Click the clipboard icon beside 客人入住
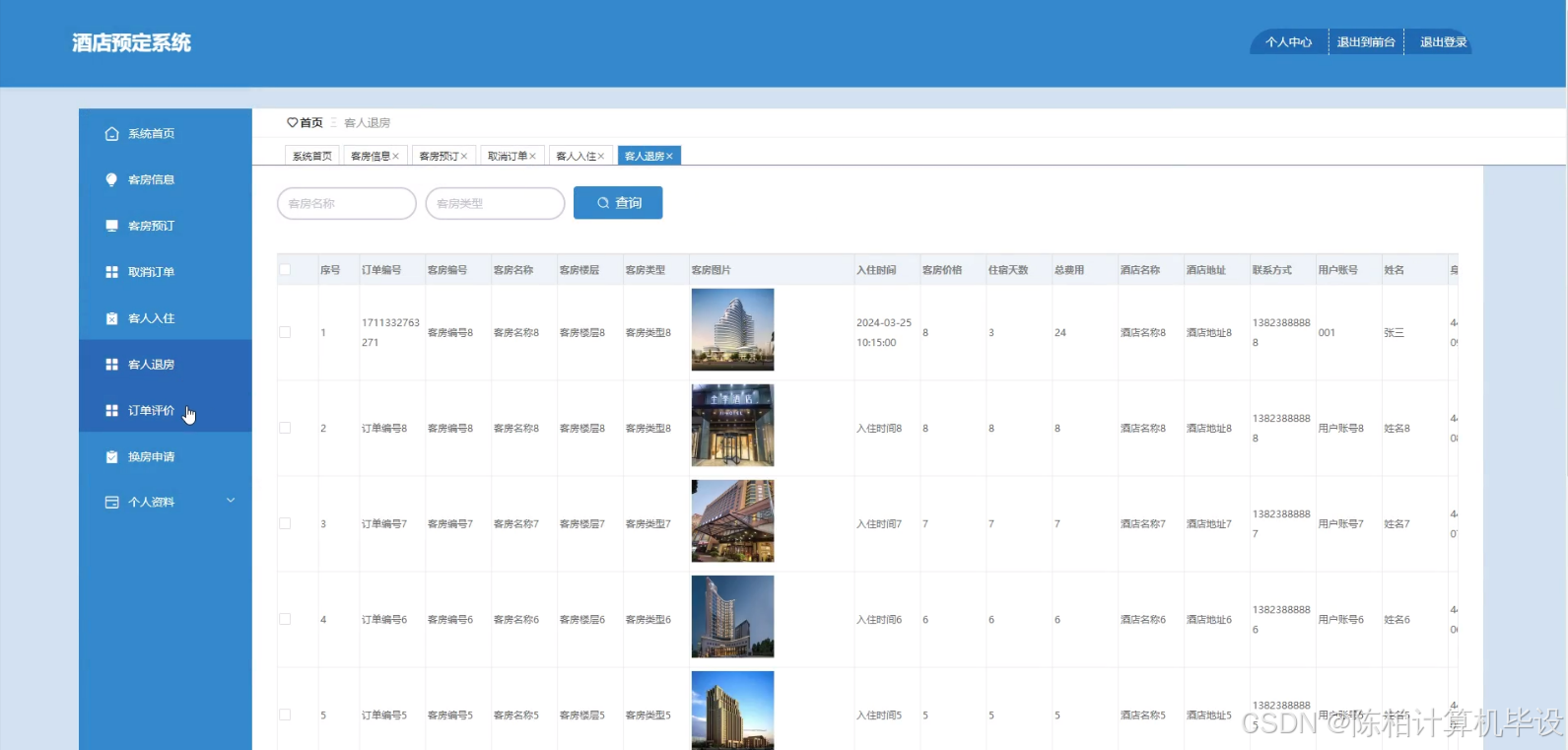The width and height of the screenshot is (1568, 750). (x=111, y=318)
